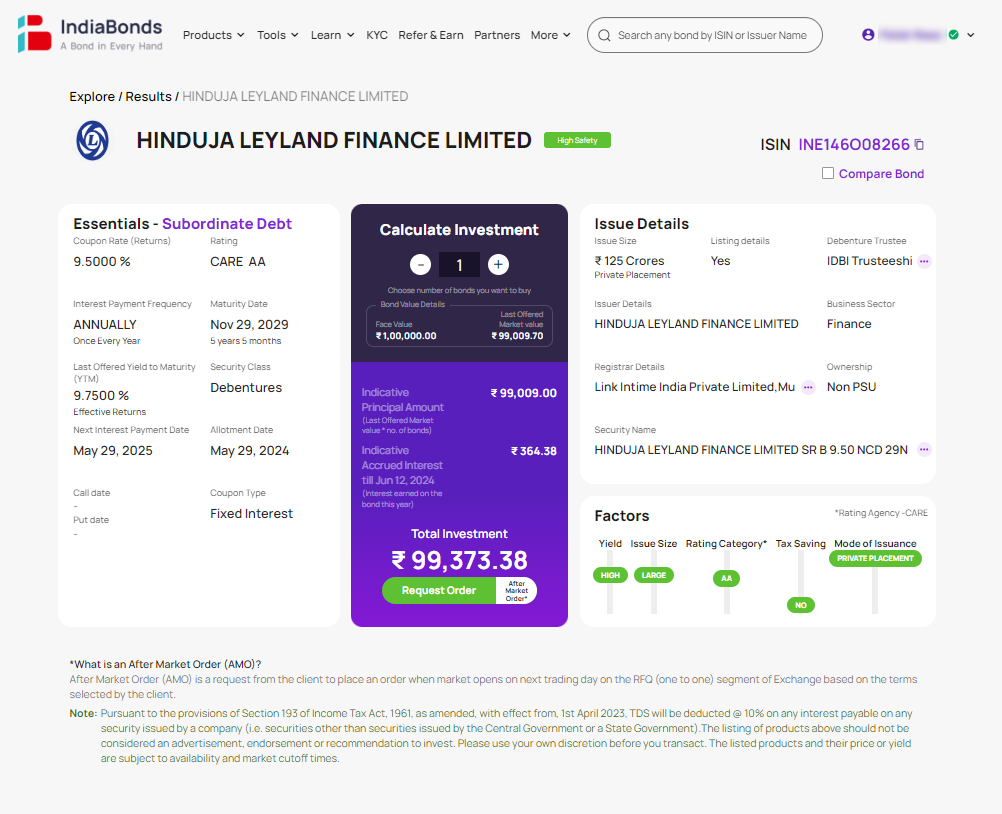This screenshot has height=814, width=1002.
Task: Click the Non PSU ownership value
Action: tap(851, 387)
